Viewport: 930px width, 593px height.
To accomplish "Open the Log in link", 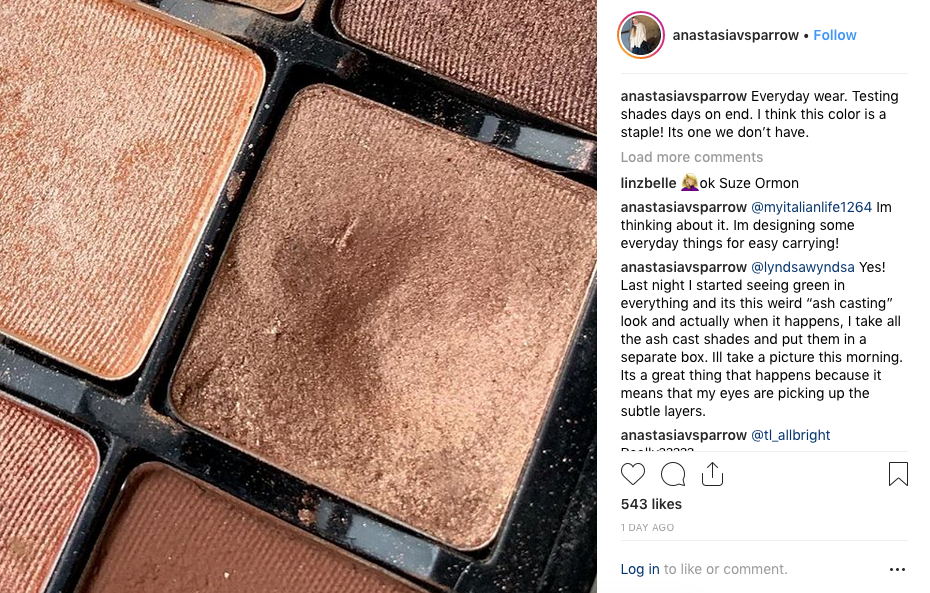I will pos(639,569).
